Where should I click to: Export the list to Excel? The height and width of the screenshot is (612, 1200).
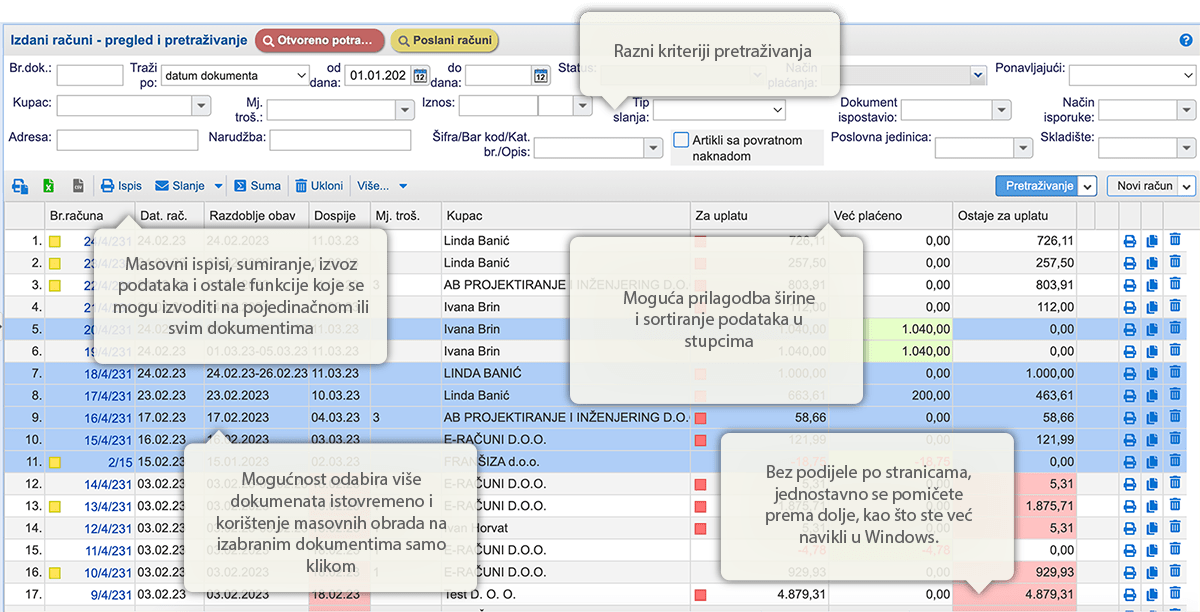coord(48,186)
